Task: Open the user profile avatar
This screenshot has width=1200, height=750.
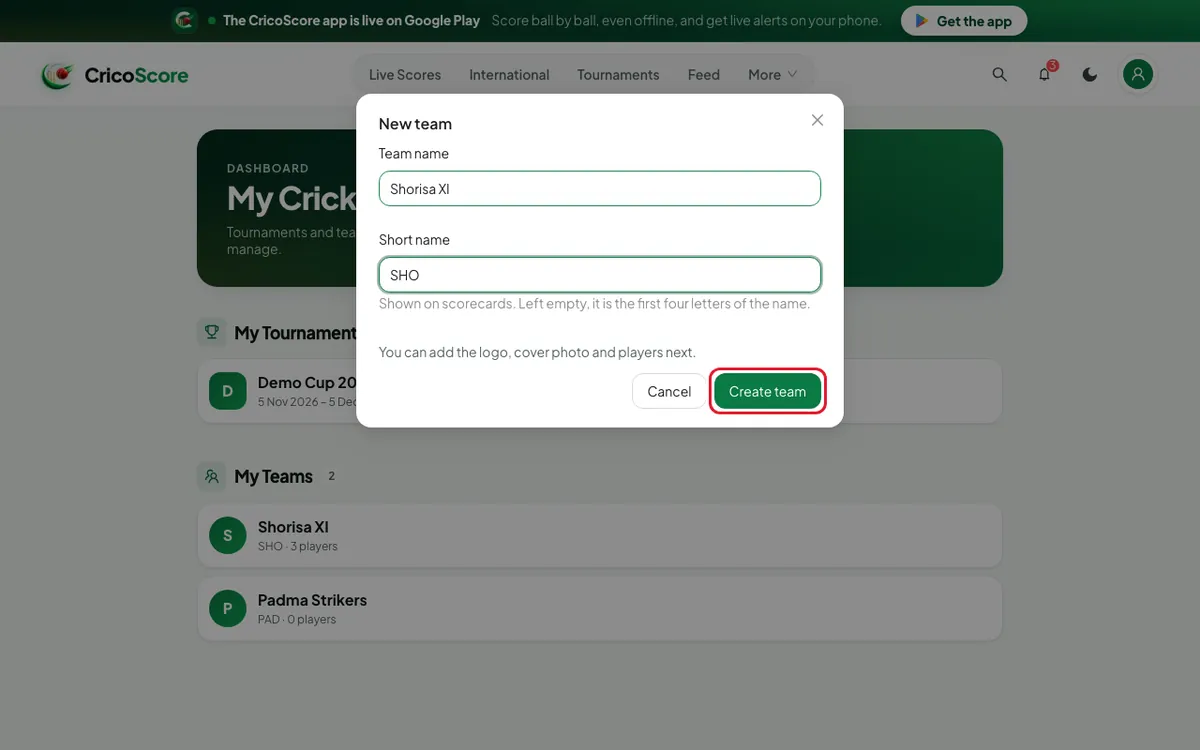Action: pyautogui.click(x=1138, y=74)
